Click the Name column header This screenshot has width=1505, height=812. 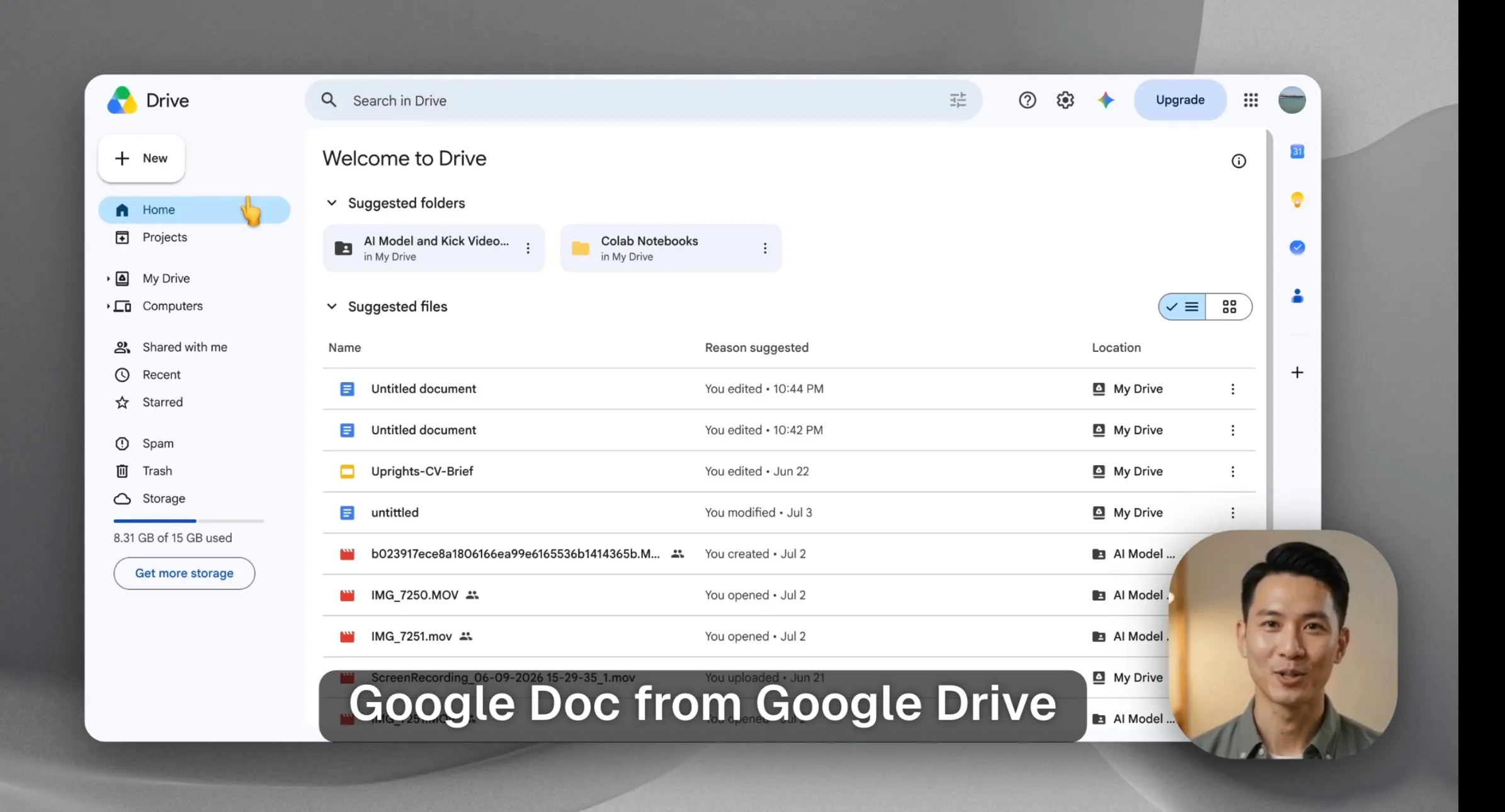[x=344, y=347]
